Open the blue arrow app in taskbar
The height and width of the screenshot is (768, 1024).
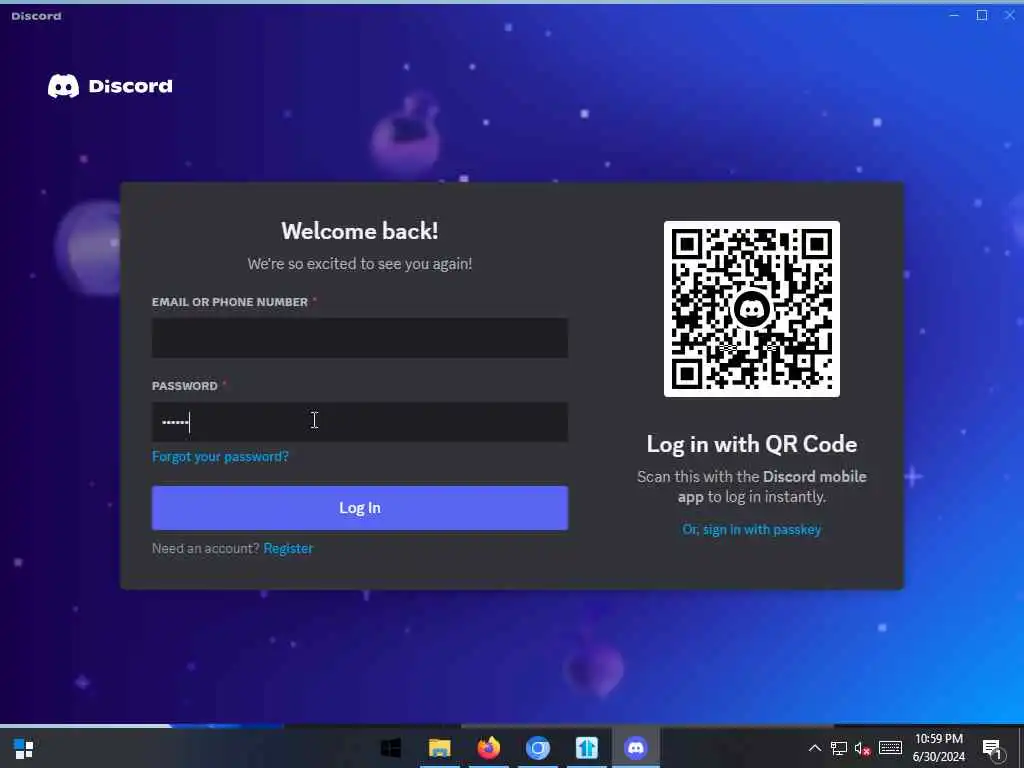tap(586, 748)
